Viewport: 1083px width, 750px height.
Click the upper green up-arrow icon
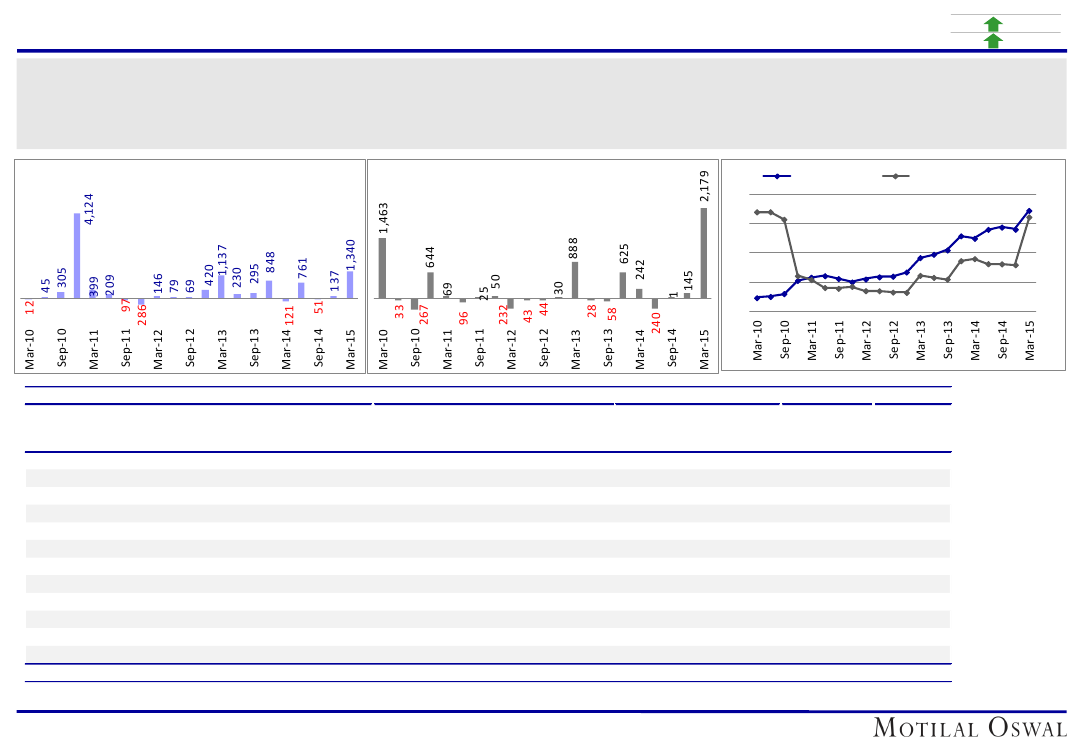[x=993, y=24]
